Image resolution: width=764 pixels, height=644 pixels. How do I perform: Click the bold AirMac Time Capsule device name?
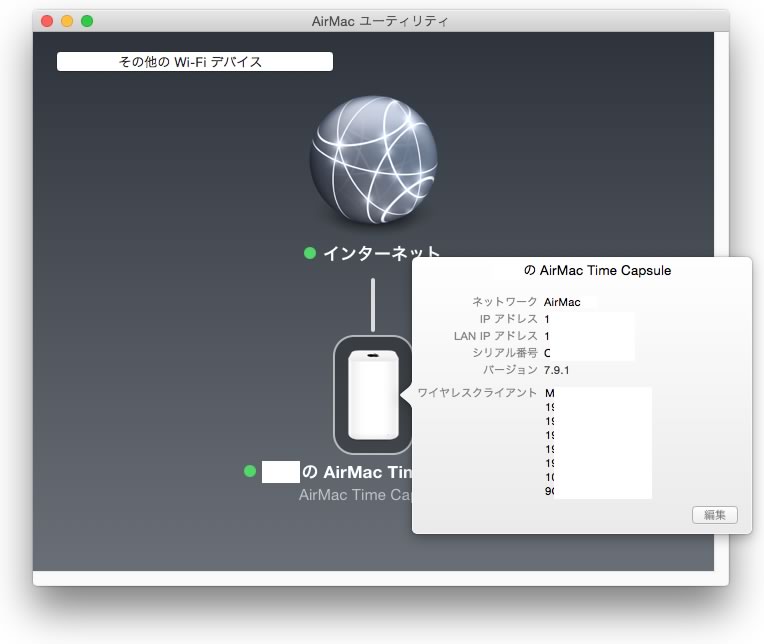point(357,472)
